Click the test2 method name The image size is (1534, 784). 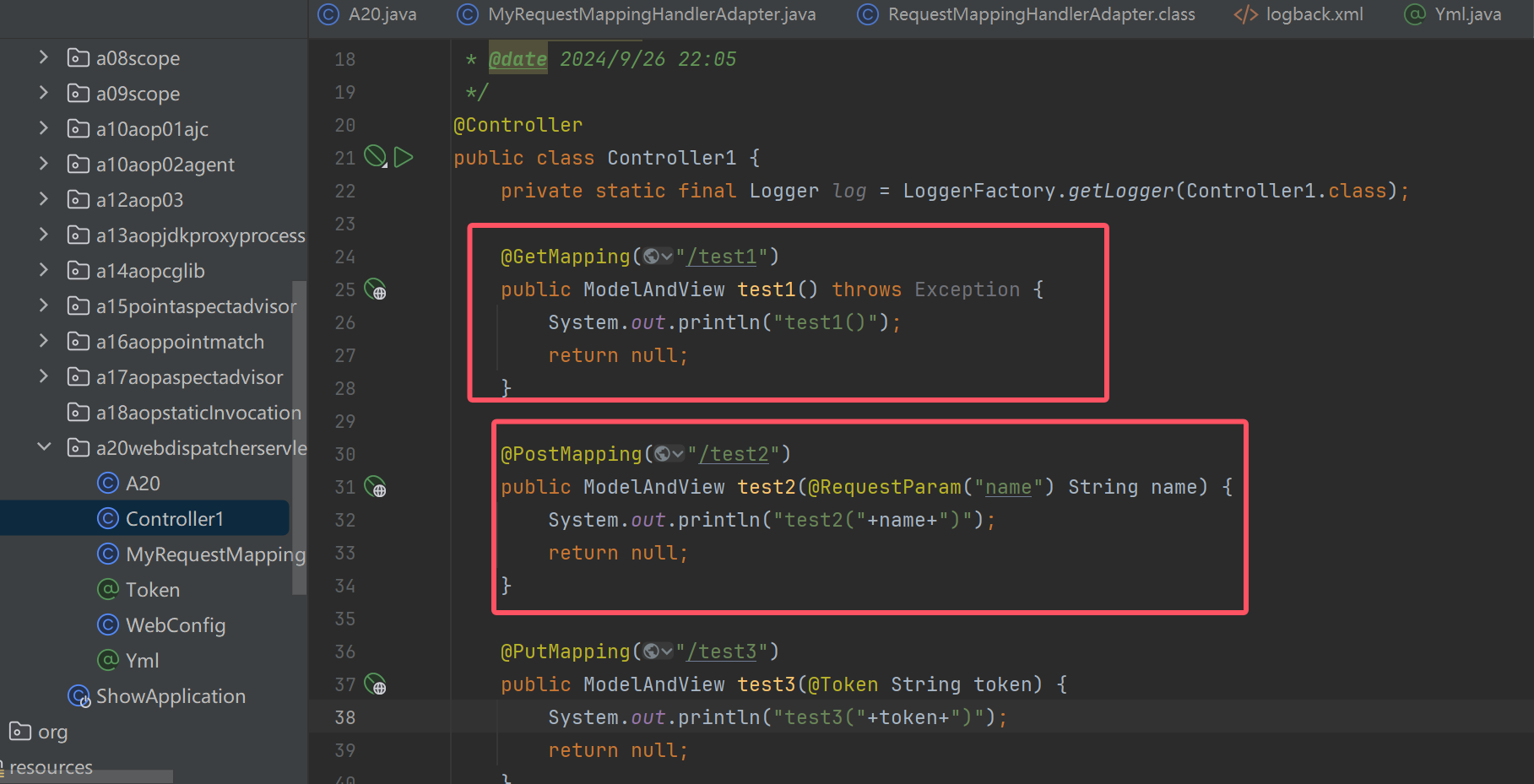tap(767, 487)
